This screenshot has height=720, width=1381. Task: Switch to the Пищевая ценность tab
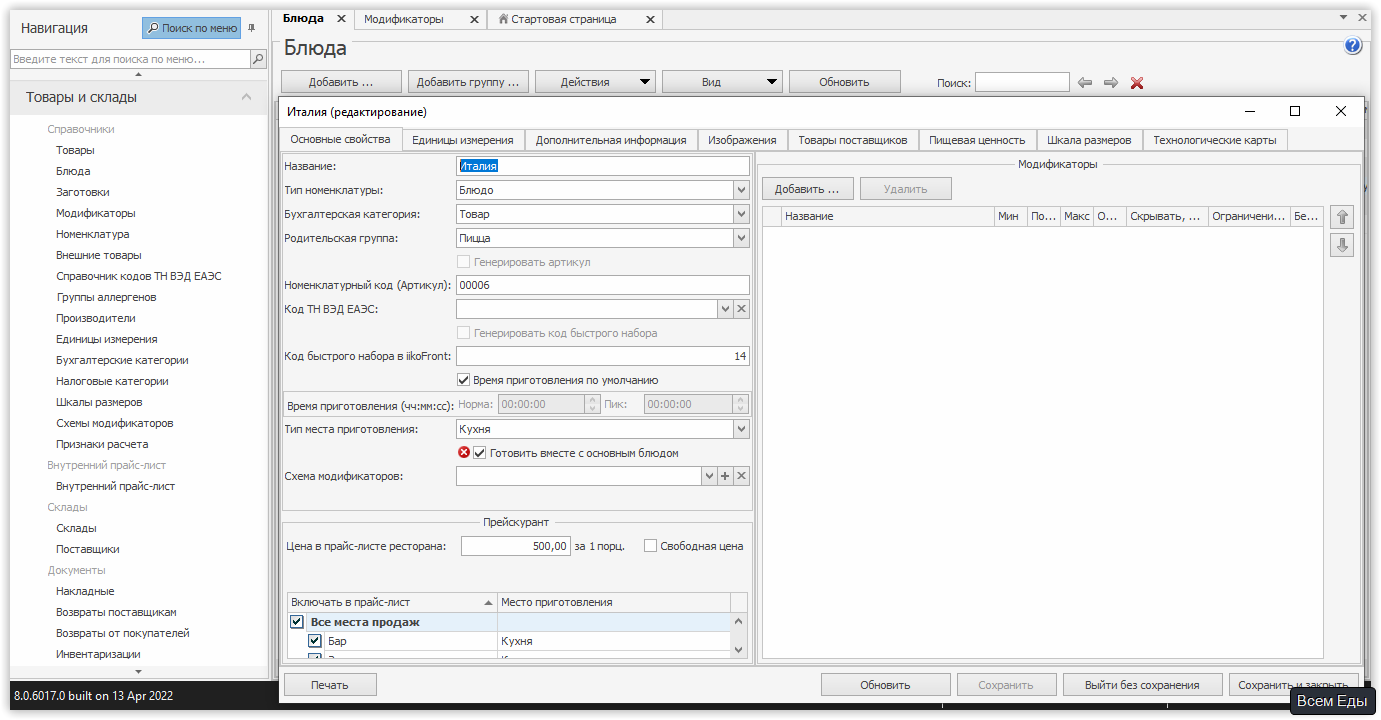point(977,140)
